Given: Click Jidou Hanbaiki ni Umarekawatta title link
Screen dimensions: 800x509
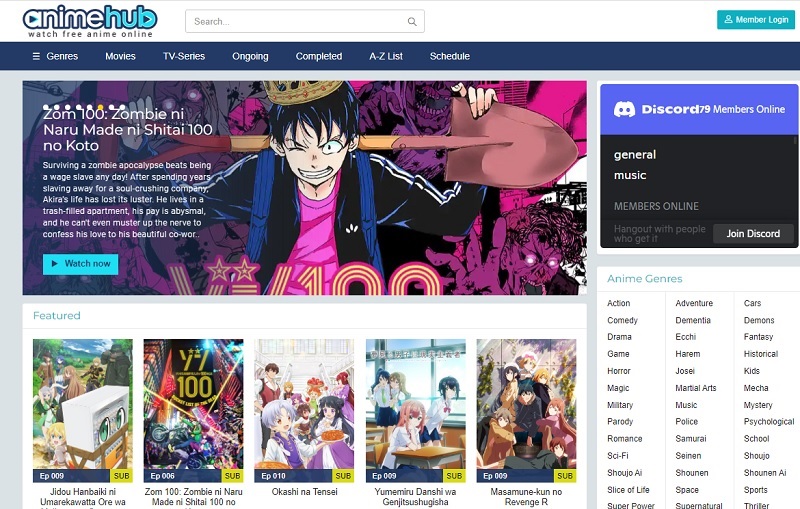Looking at the screenshot, I should coord(83,497).
